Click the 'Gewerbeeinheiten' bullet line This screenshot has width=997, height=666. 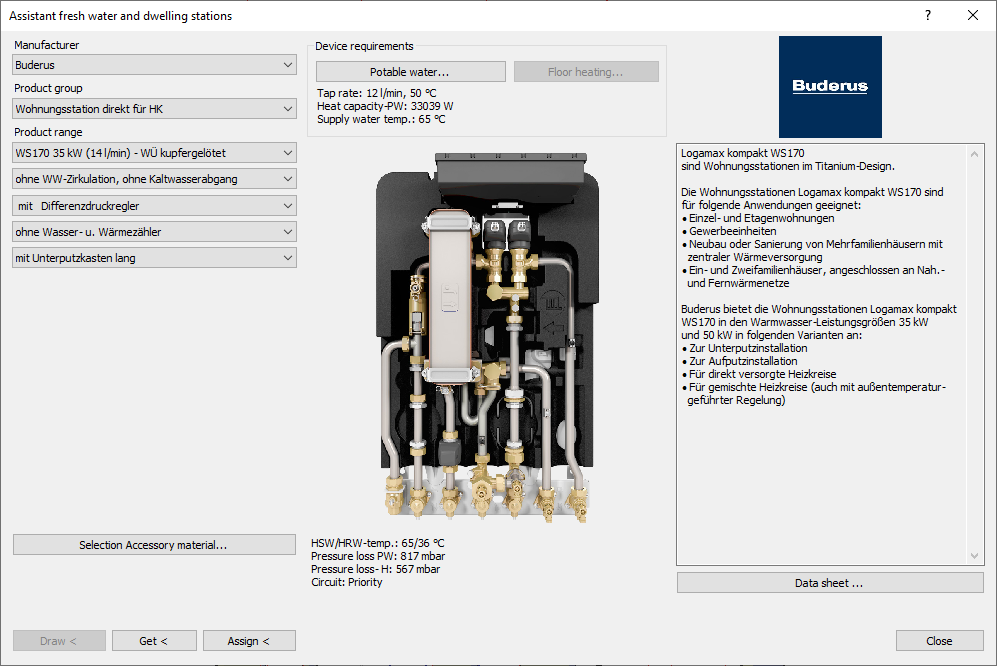point(729,231)
